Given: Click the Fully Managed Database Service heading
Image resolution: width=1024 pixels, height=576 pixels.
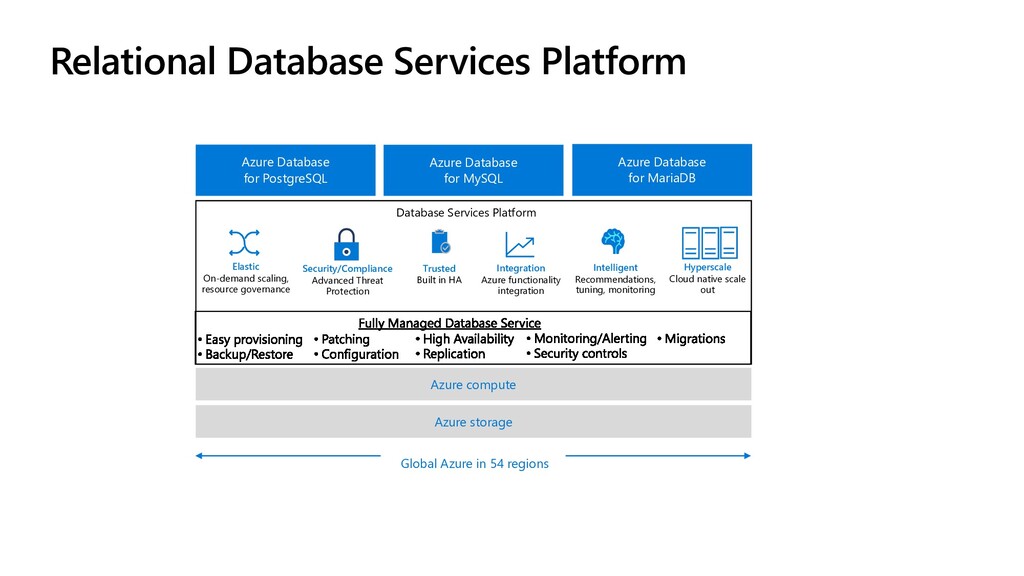Looking at the screenshot, I should point(449,323).
